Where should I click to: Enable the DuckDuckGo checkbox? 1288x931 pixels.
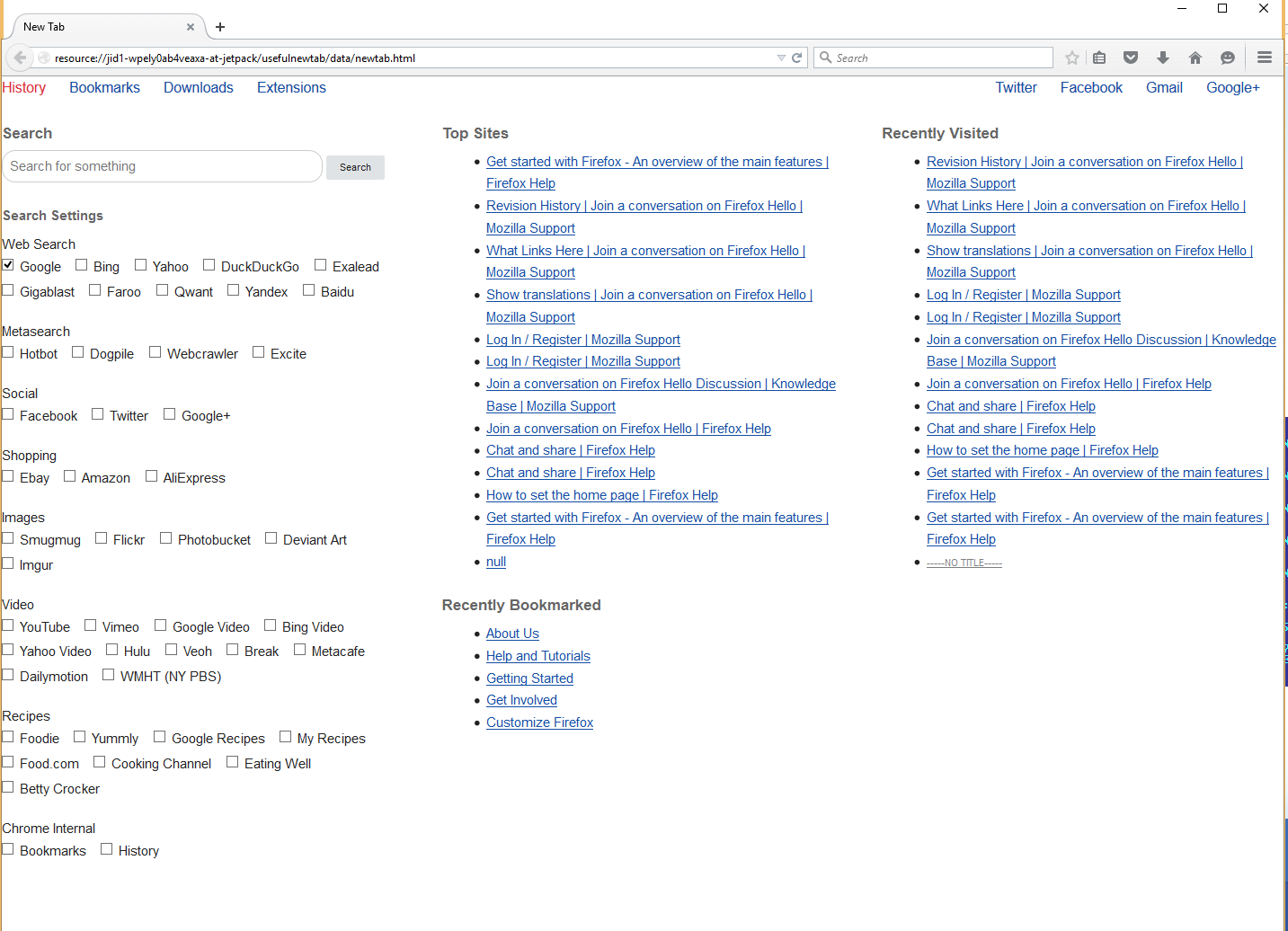[x=209, y=265]
